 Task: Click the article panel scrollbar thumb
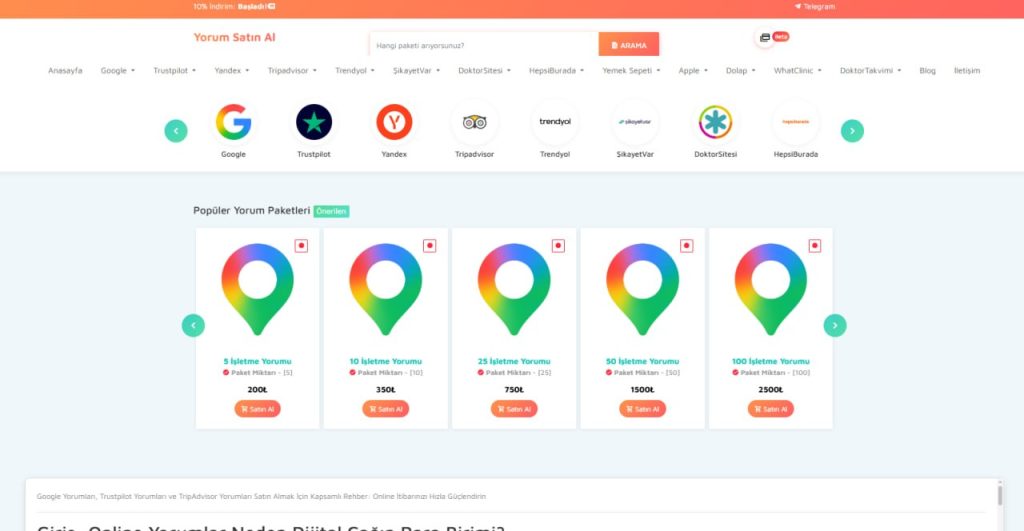point(1000,494)
